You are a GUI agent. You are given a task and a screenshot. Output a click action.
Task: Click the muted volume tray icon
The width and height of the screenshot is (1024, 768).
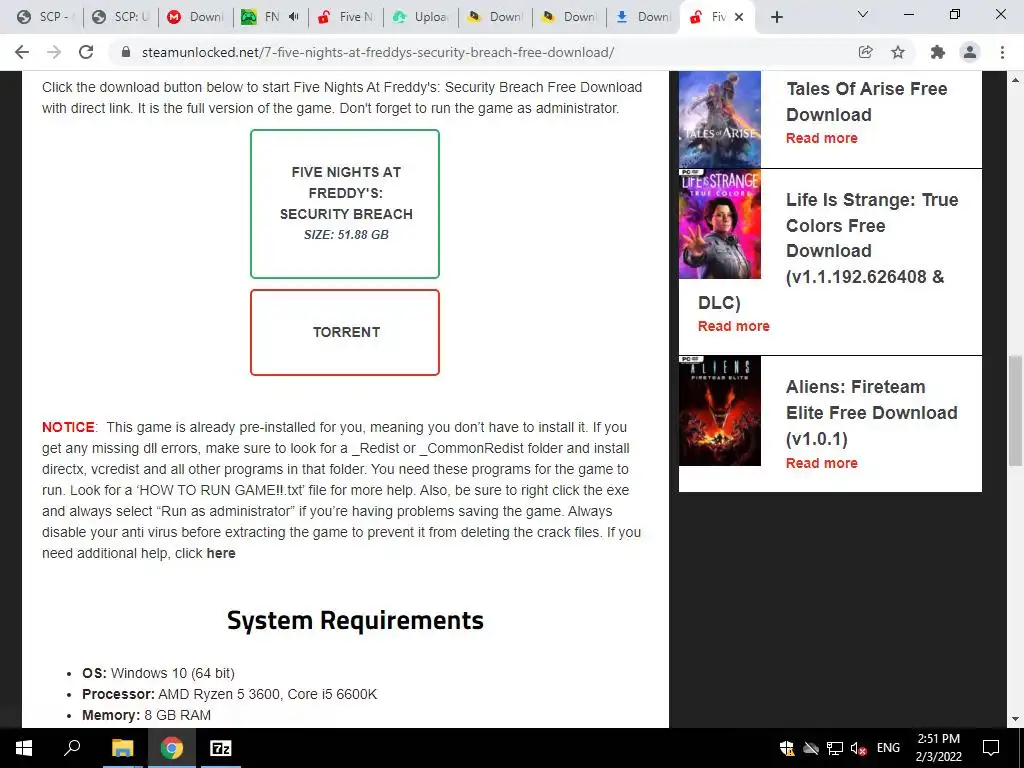click(859, 748)
